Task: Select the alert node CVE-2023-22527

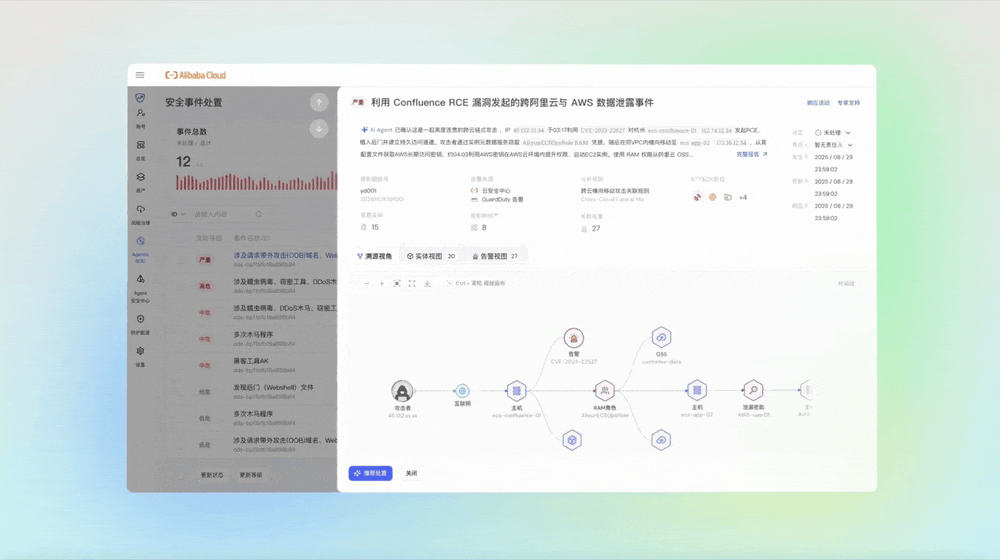Action: tap(573, 338)
